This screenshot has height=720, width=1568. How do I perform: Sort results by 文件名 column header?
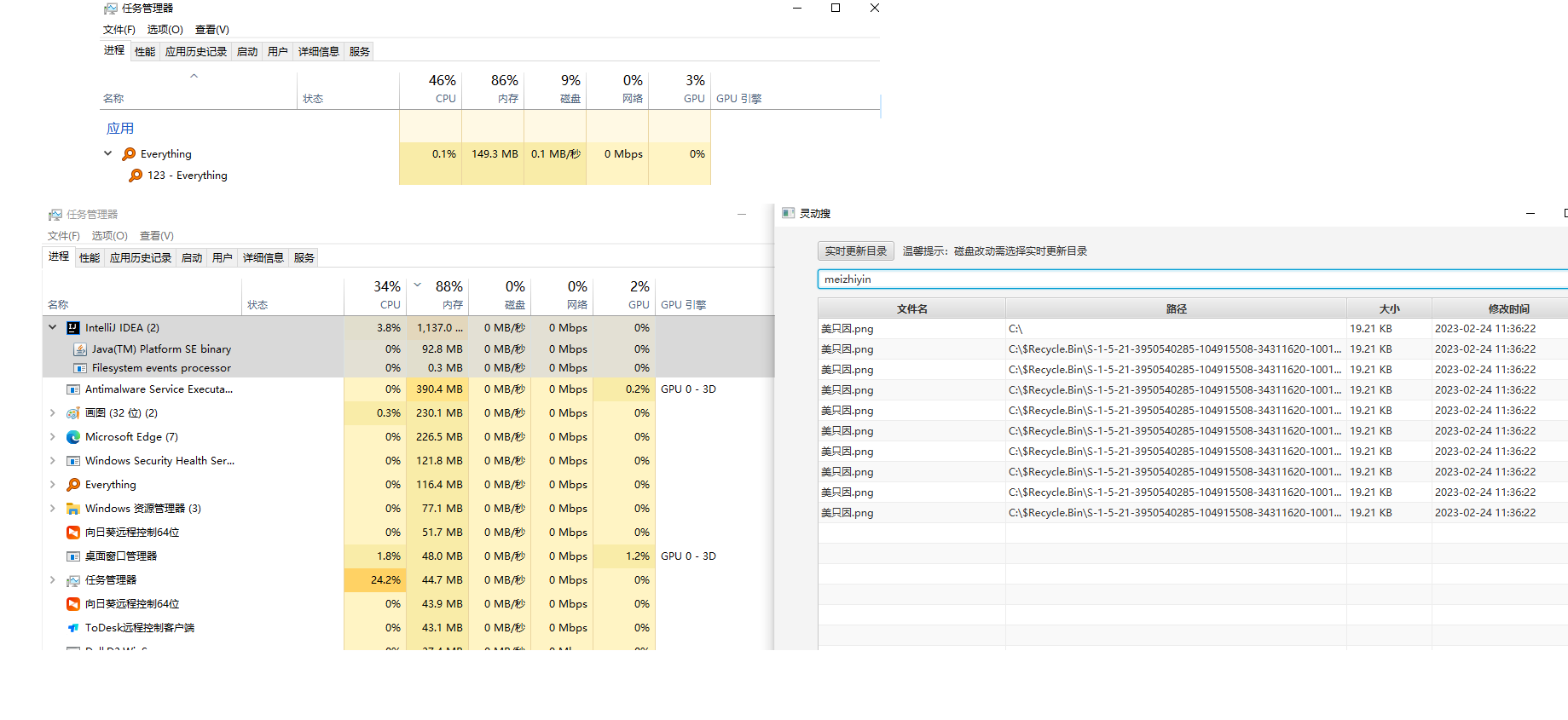[x=911, y=308]
